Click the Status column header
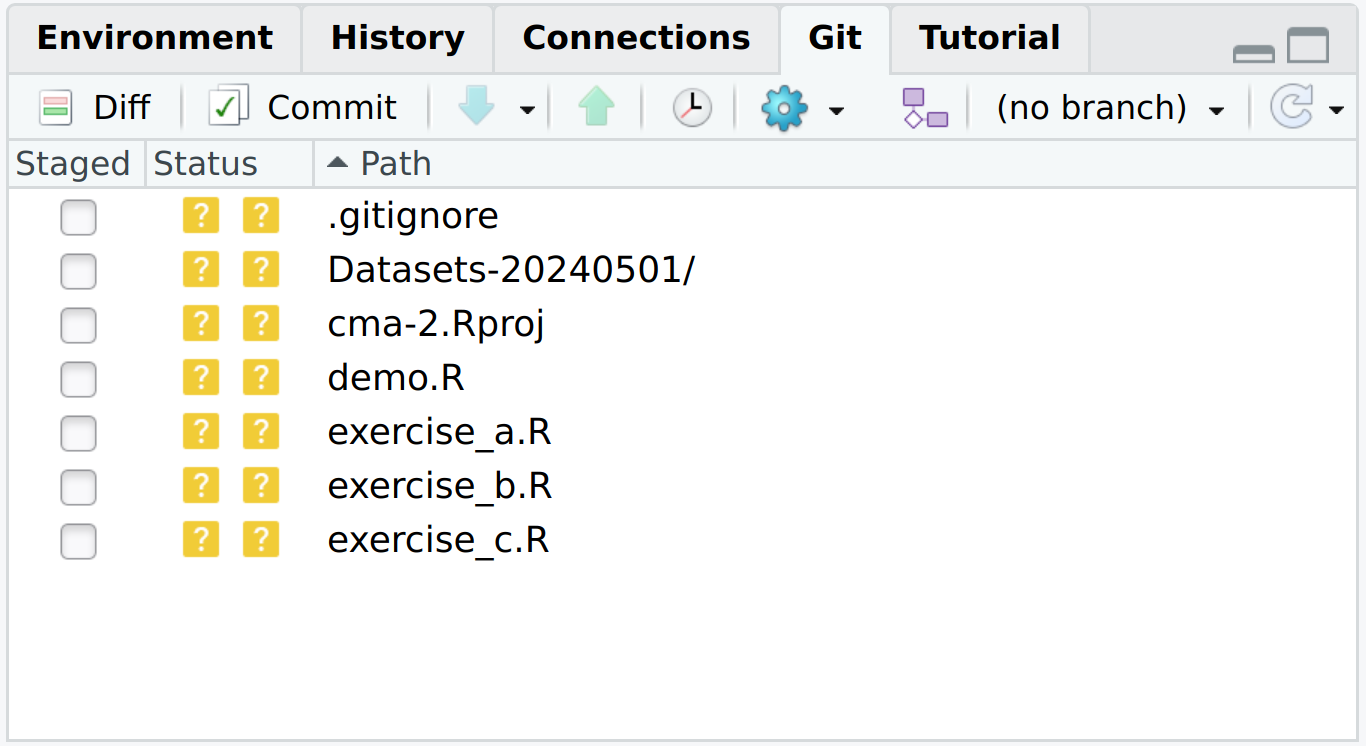Screen dimensions: 1366x746 (206, 164)
